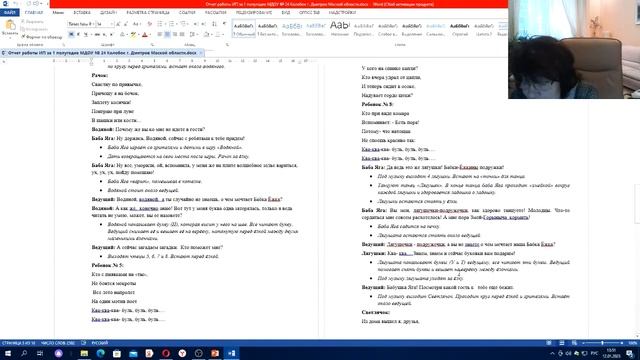Adjust the zoom slider in status bar

click(x=602, y=343)
